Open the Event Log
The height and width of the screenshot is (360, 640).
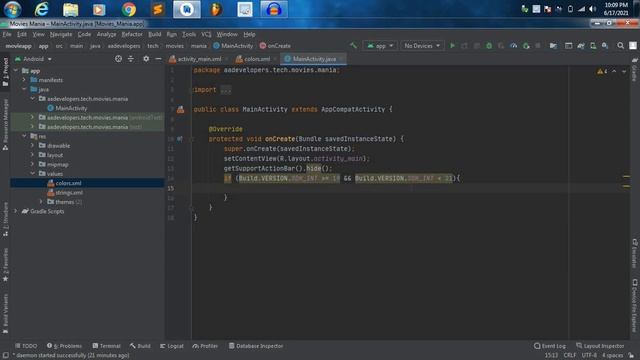click(550, 346)
